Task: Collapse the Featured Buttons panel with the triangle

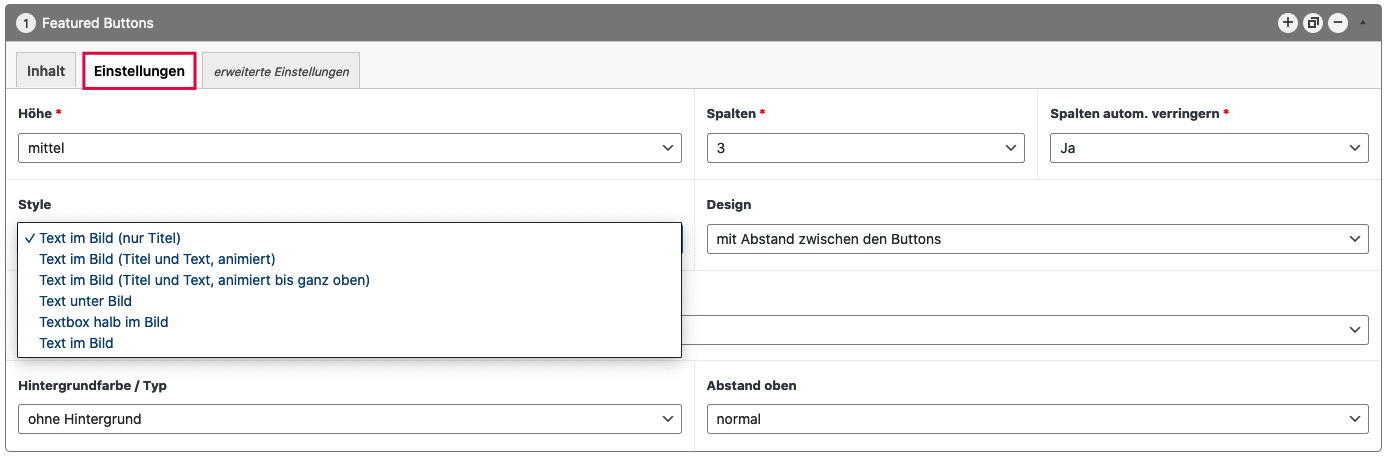Action: tap(1362, 22)
